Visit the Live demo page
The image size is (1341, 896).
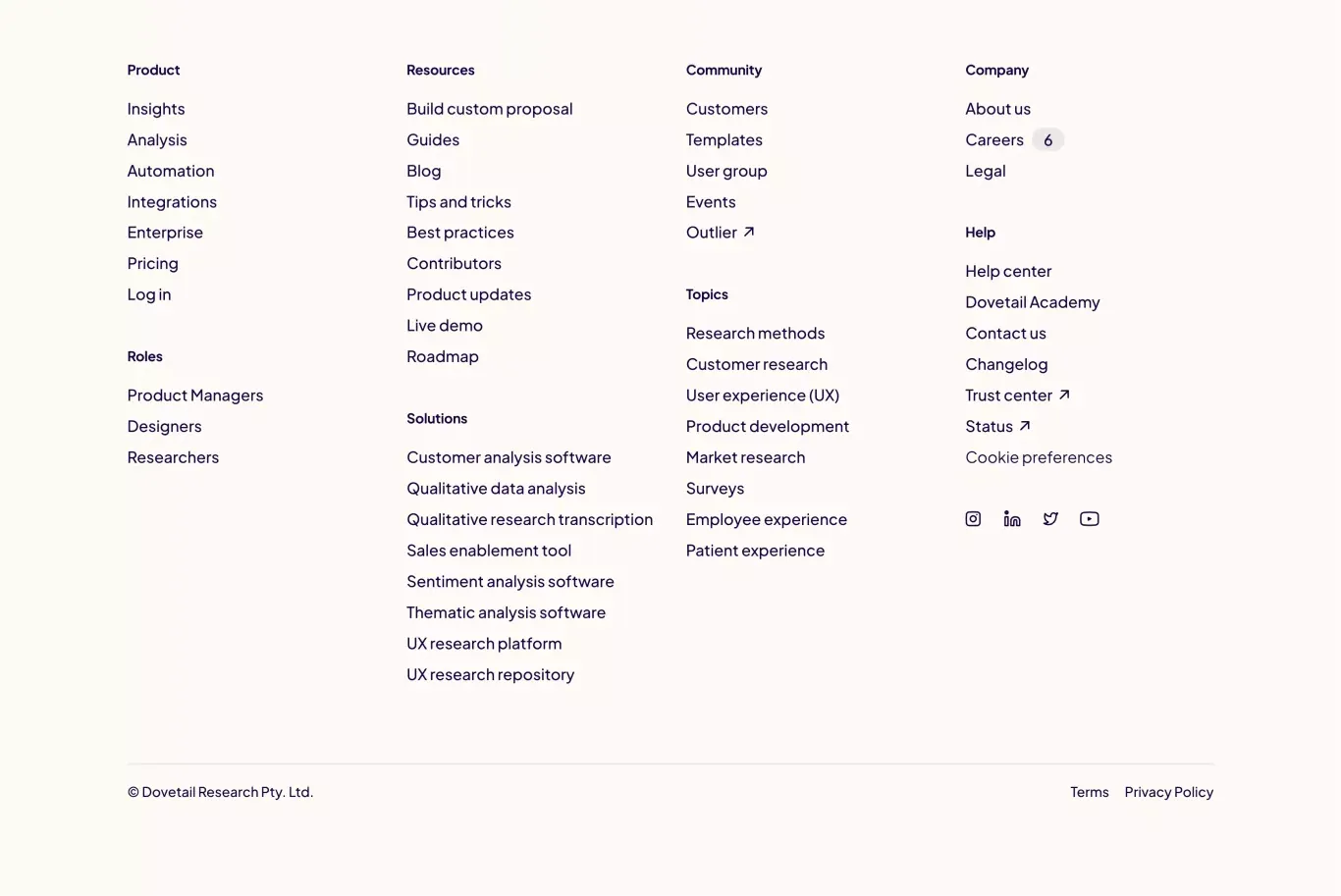(445, 325)
